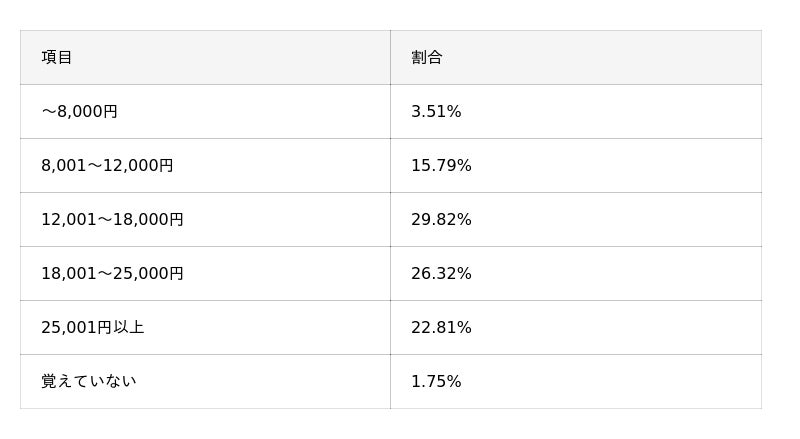Click the 1.75% value

pos(436,382)
